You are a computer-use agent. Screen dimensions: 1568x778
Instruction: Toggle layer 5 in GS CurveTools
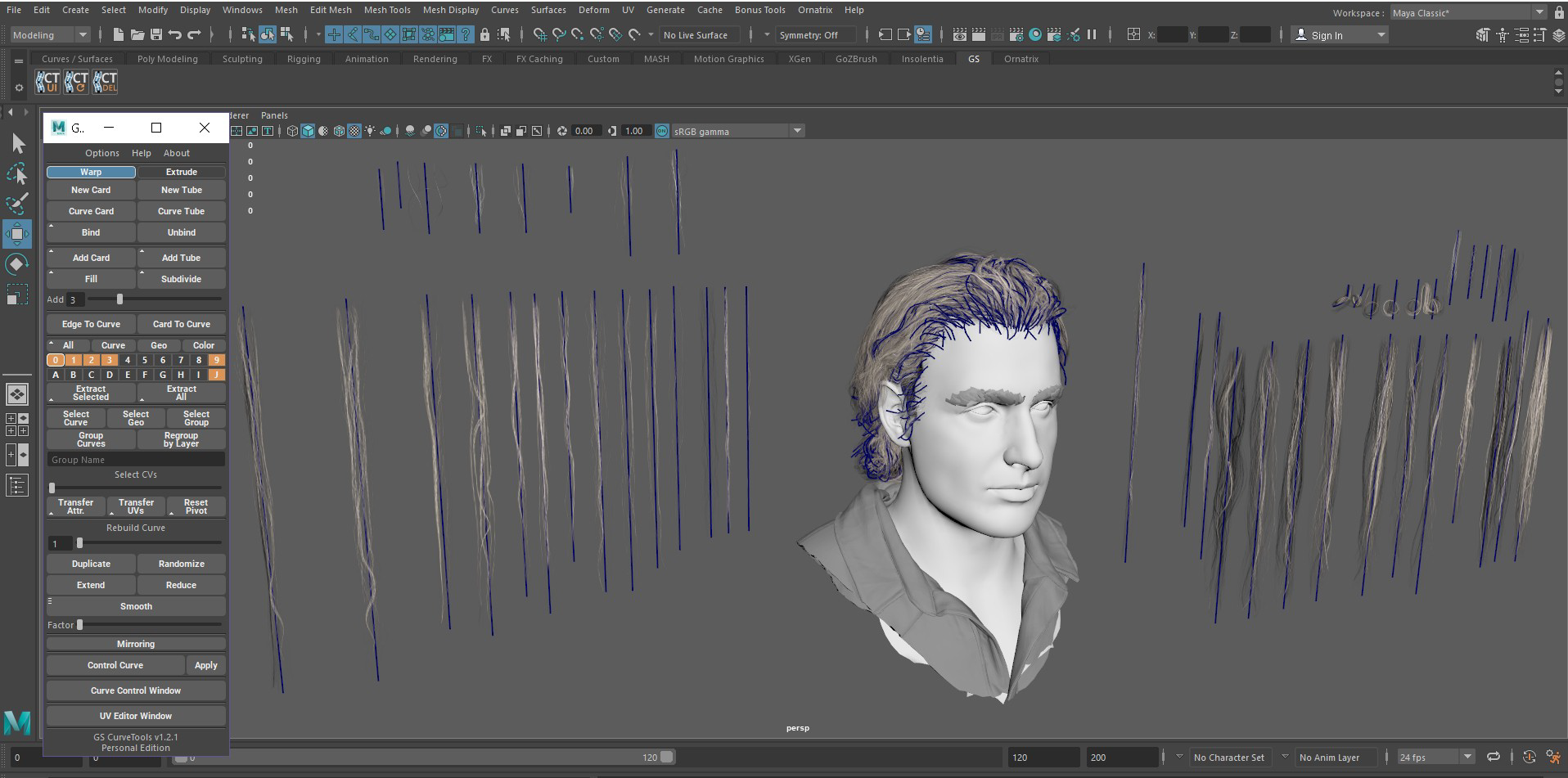pos(145,360)
